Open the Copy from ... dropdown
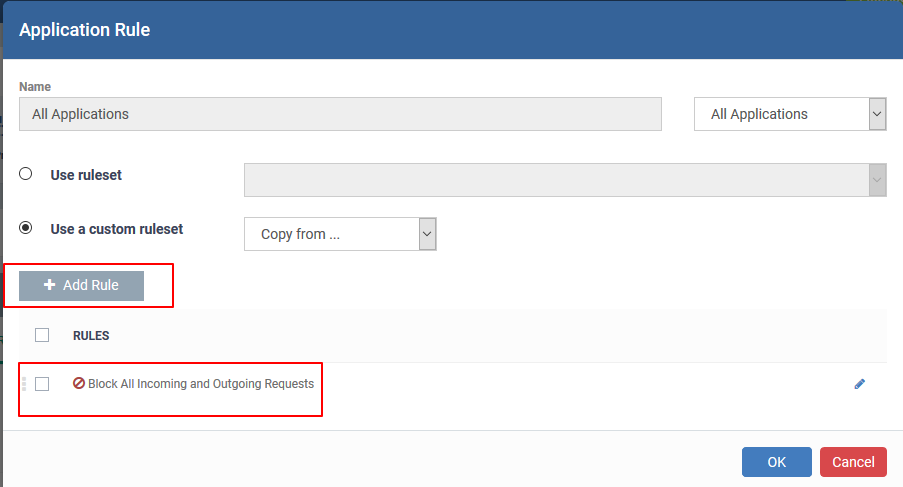903x487 pixels. (340, 234)
